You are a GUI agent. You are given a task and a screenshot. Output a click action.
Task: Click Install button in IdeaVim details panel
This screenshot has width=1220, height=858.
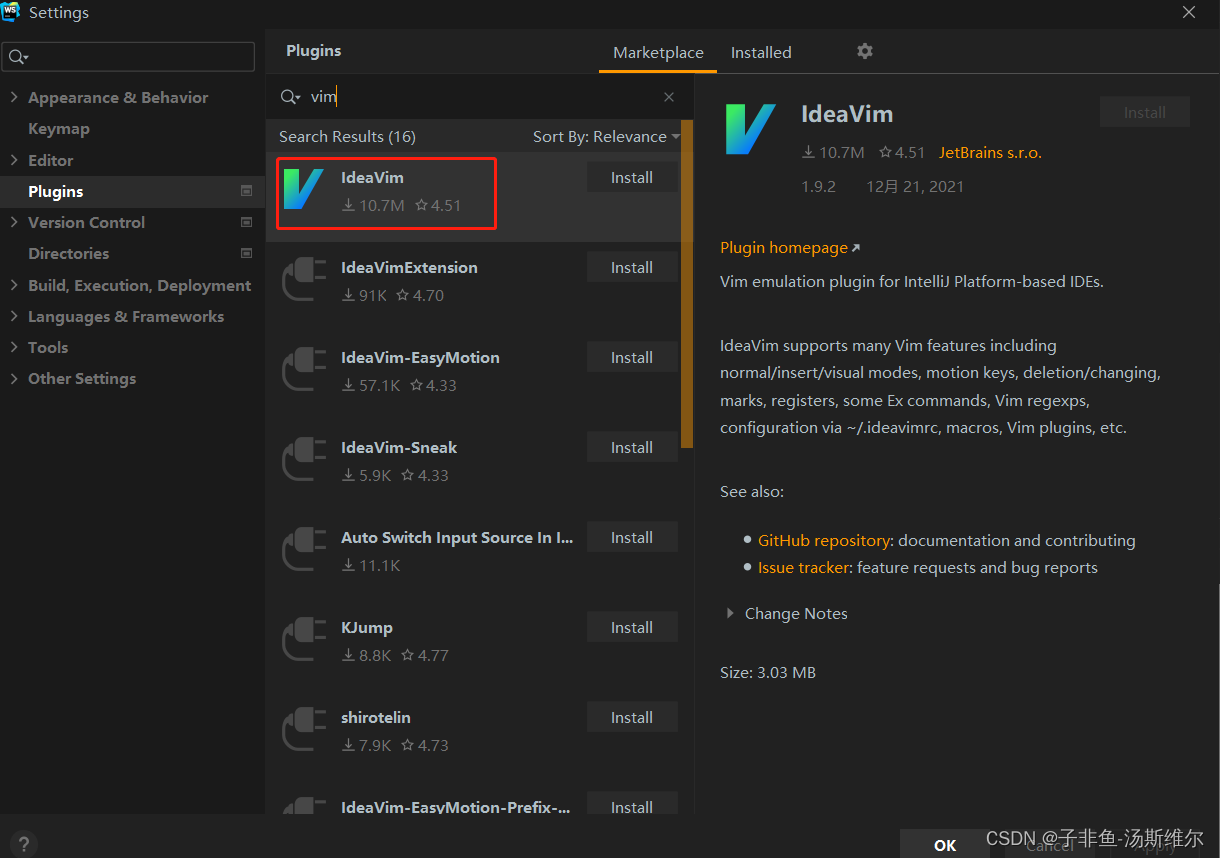coord(1145,112)
